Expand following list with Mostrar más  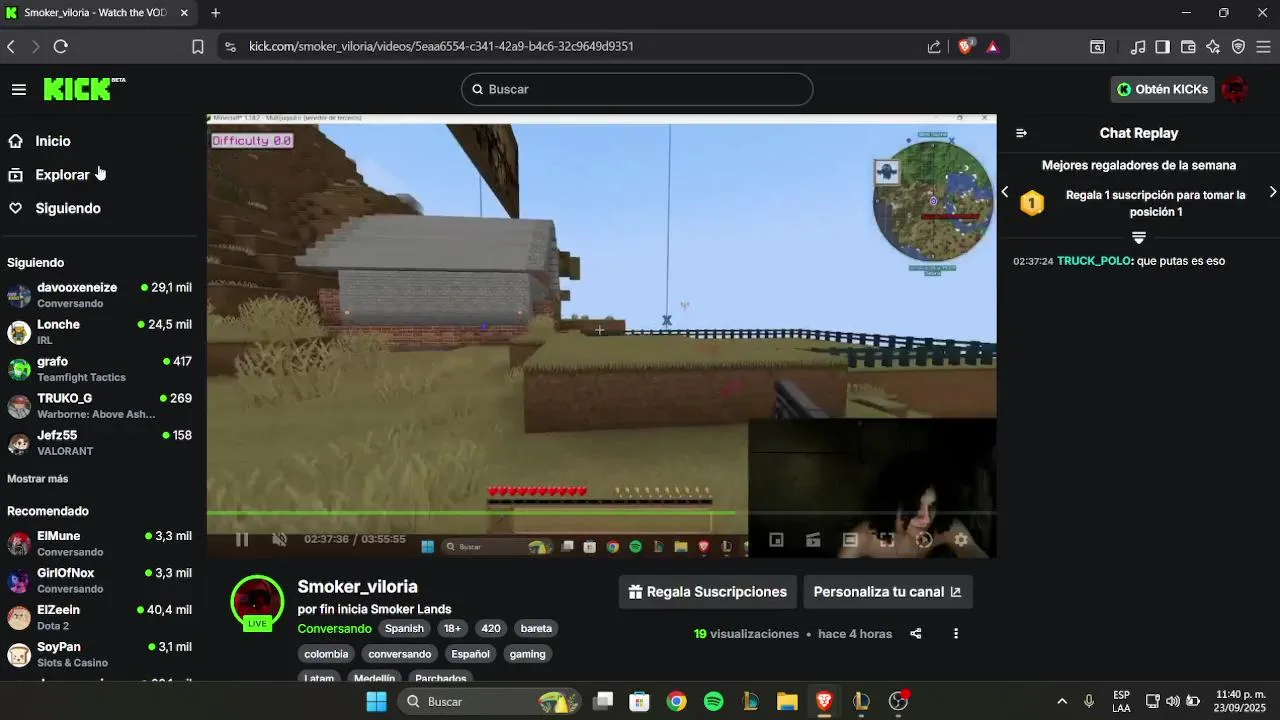[x=38, y=479]
